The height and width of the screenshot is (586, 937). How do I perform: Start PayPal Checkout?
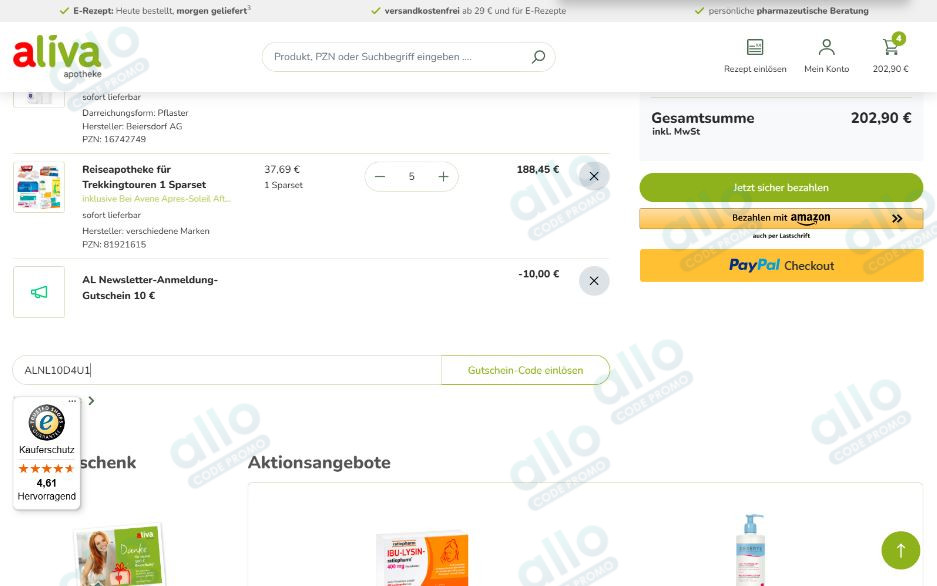point(781,265)
